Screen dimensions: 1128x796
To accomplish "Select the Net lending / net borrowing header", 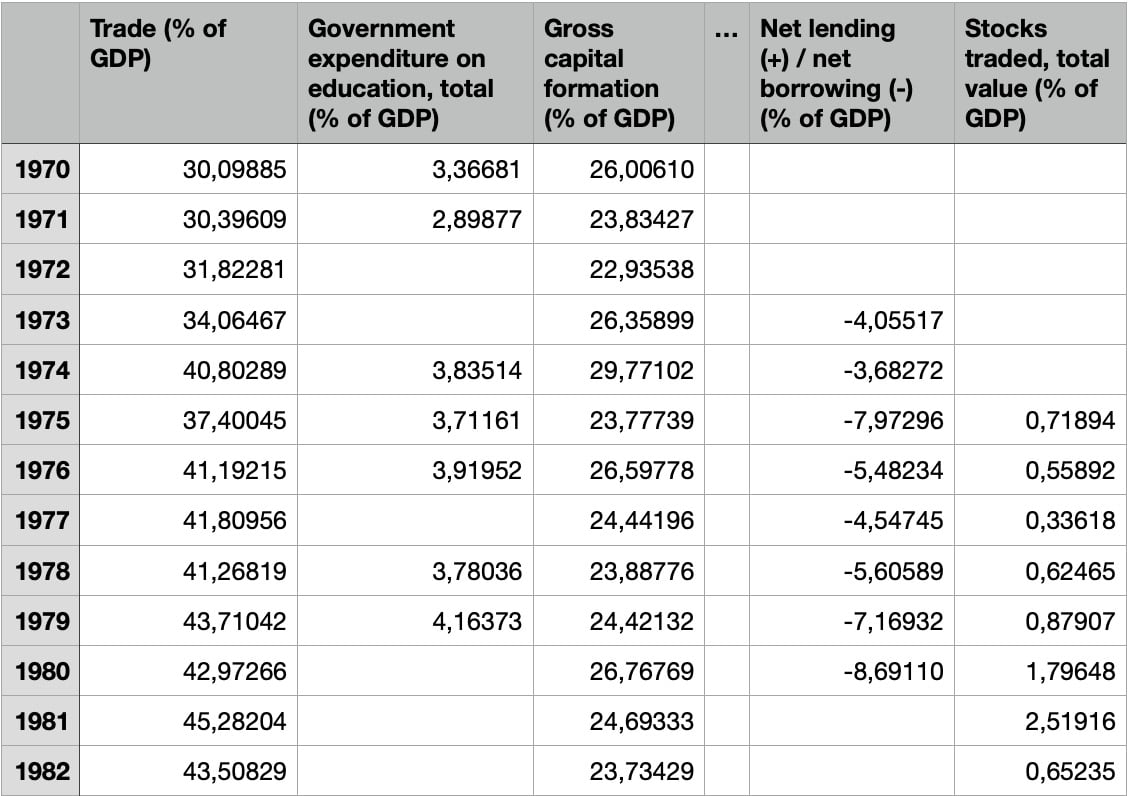I will click(852, 72).
